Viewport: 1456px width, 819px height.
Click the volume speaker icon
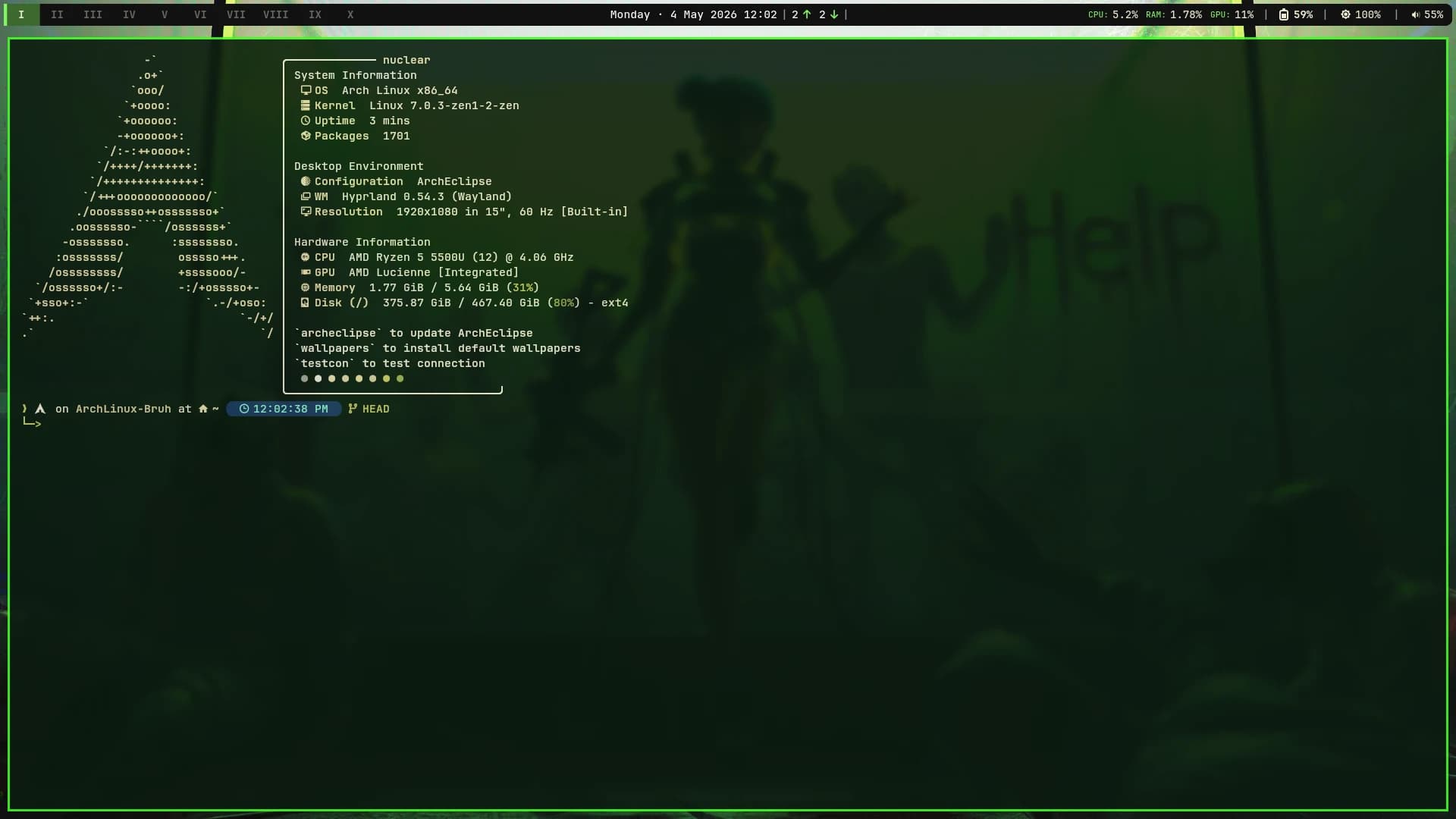tap(1415, 14)
